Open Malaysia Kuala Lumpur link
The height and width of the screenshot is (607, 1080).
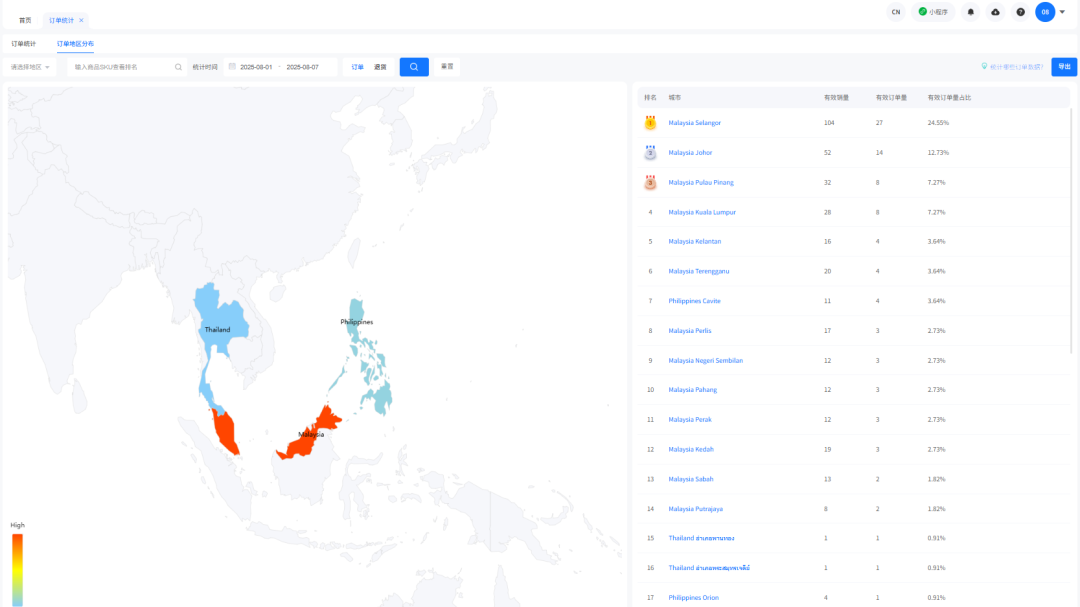(x=702, y=212)
